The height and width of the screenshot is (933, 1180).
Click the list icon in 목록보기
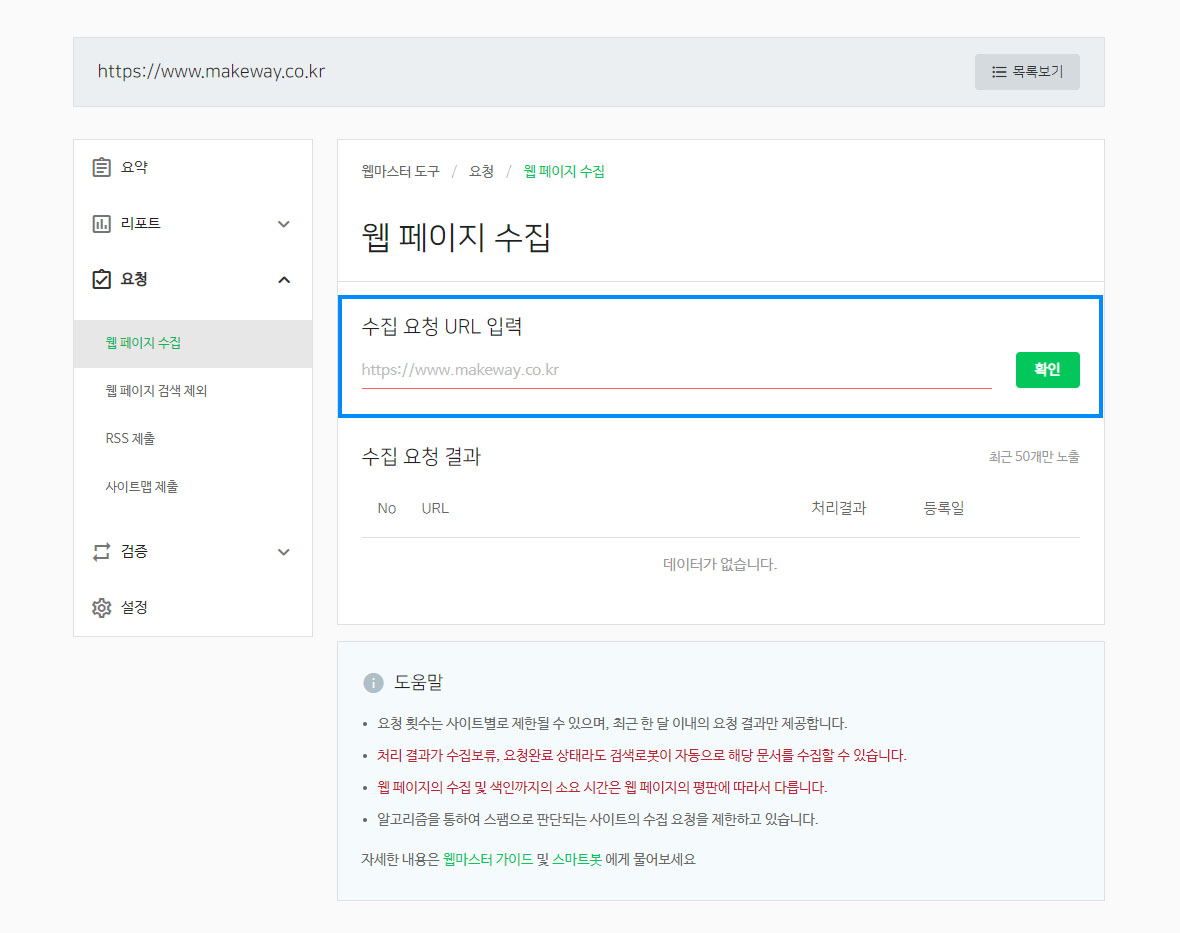(x=999, y=72)
